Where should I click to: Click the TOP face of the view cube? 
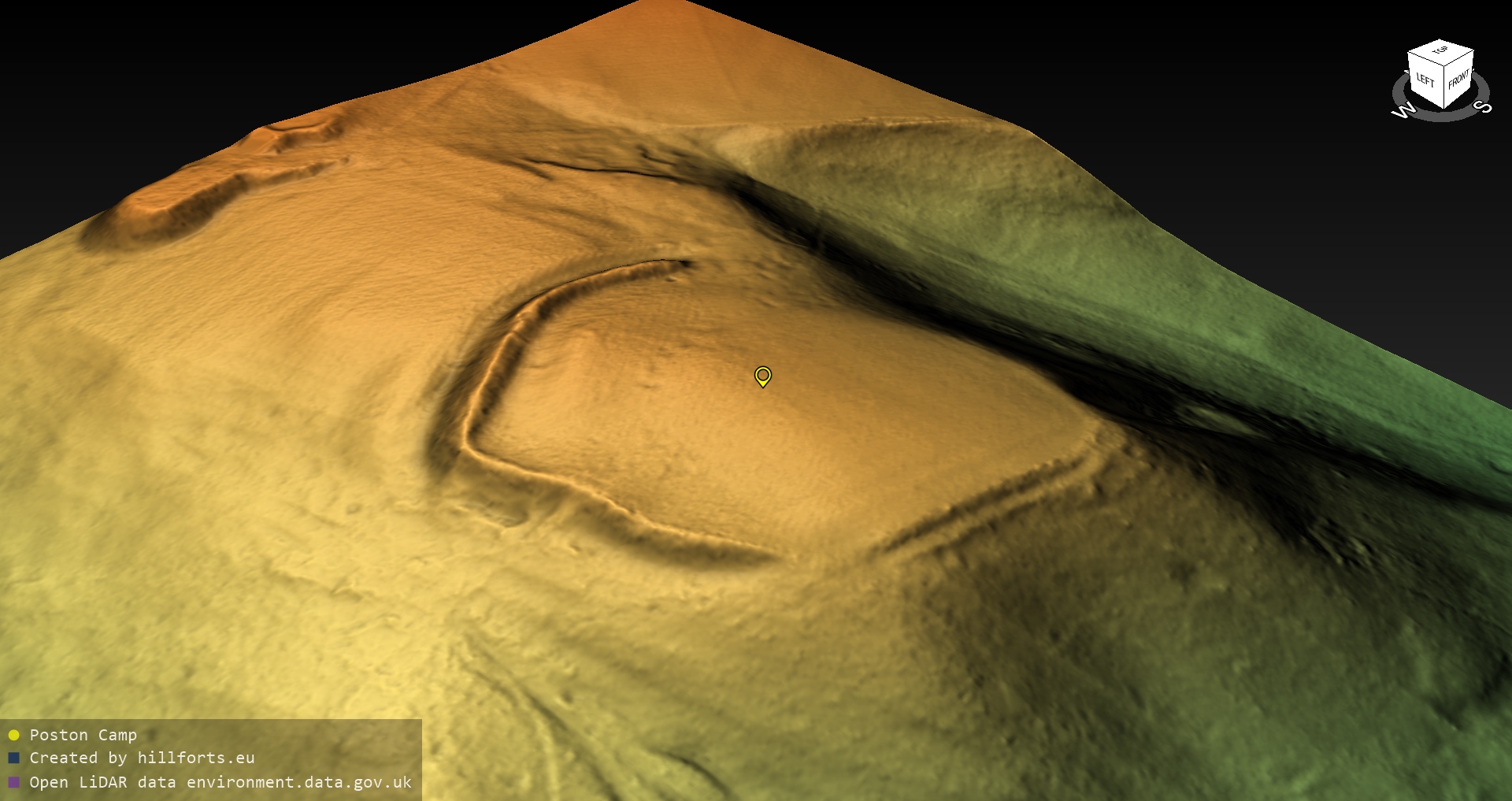(x=1440, y=52)
